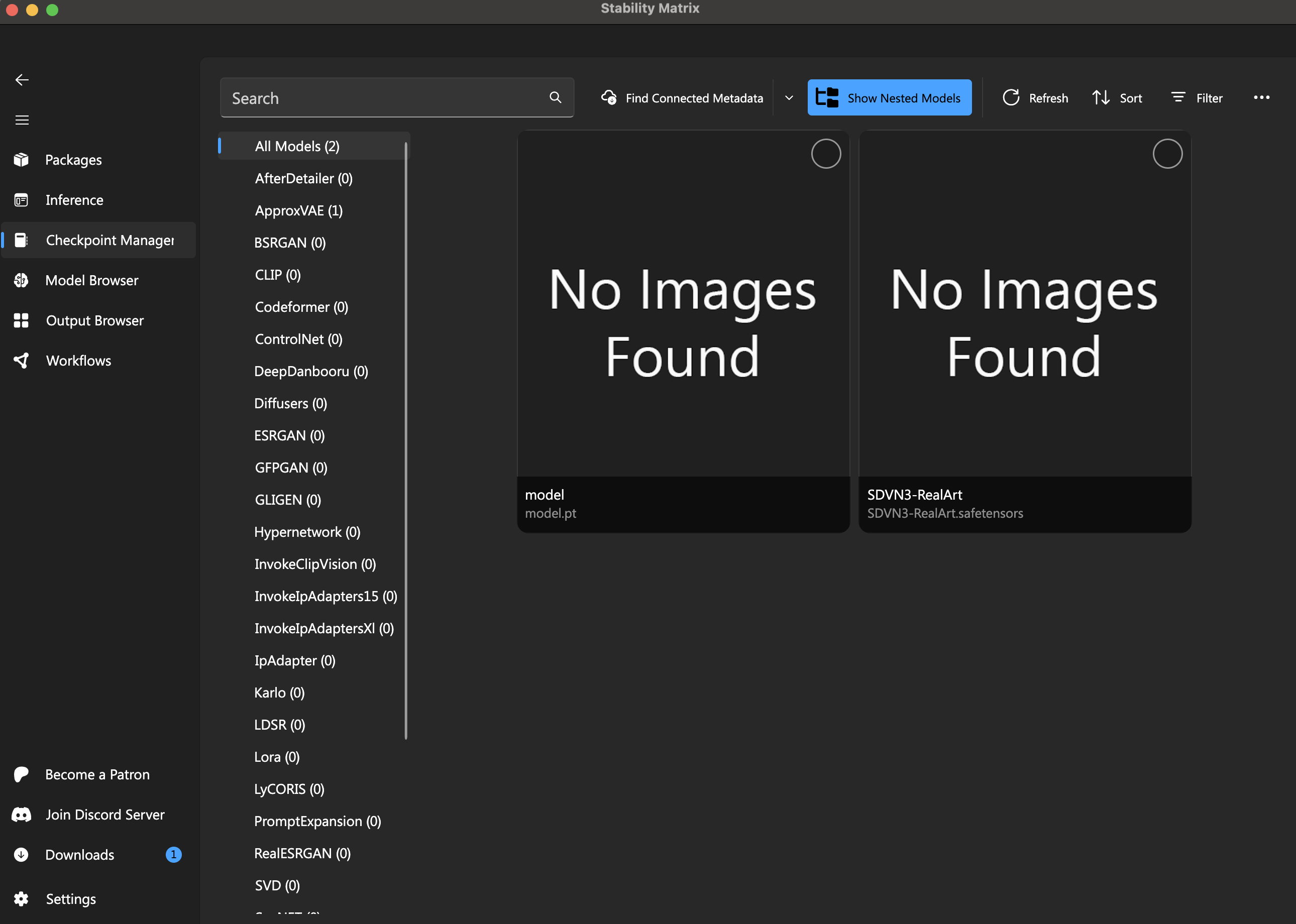Screen dimensions: 1296x924
Task: Open Workflows share icon
Action: point(22,361)
